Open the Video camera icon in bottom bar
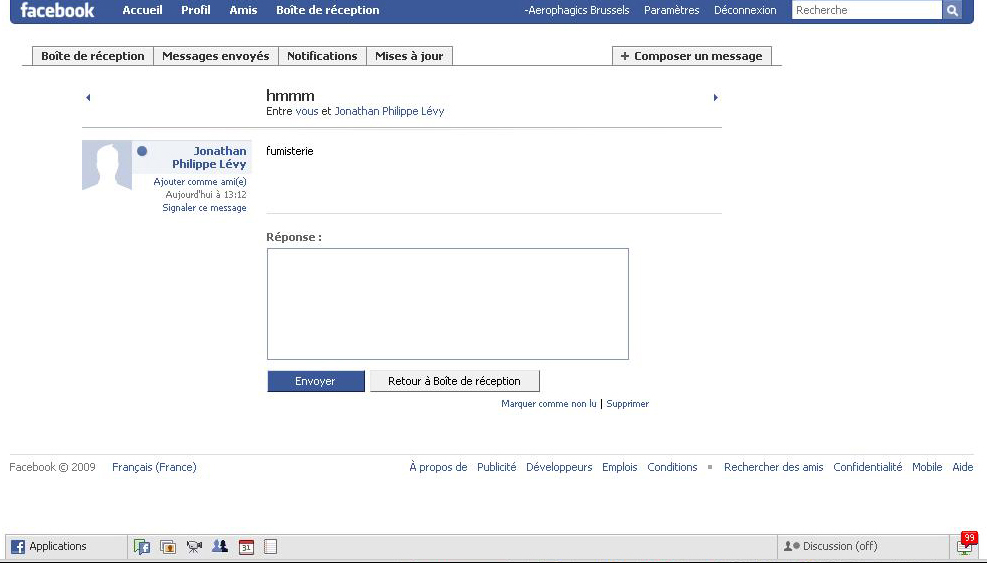This screenshot has height=563, width=987. pos(194,547)
